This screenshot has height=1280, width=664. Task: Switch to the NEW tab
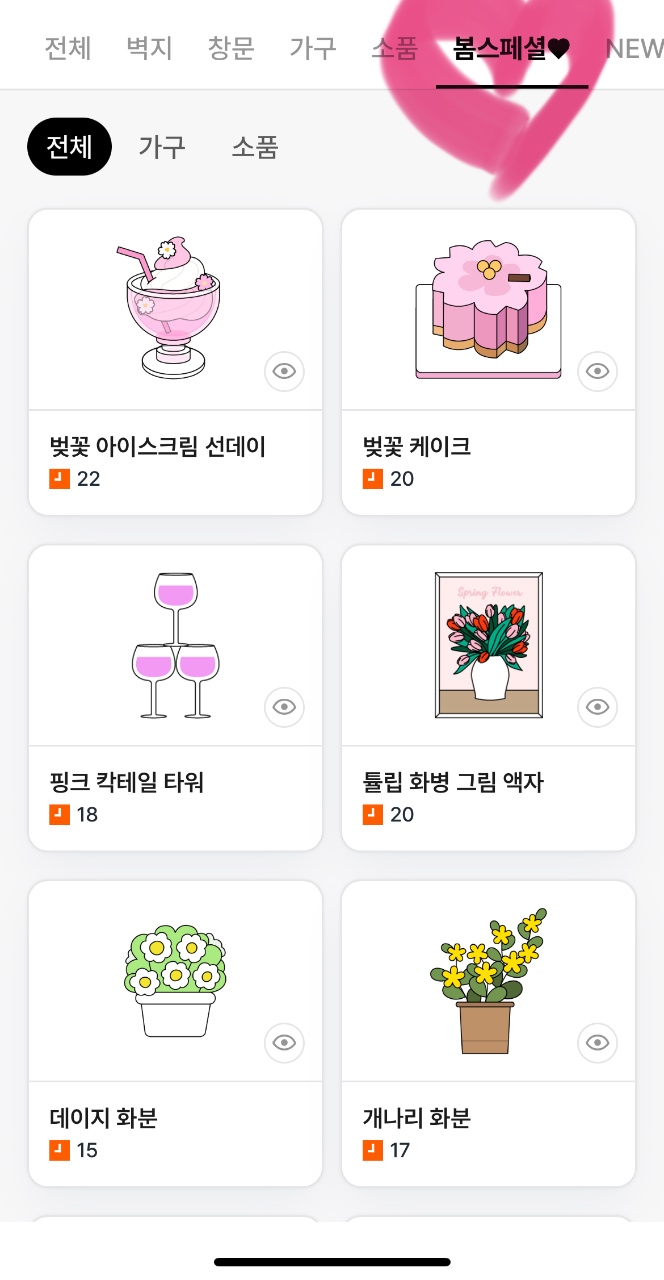pyautogui.click(x=634, y=48)
